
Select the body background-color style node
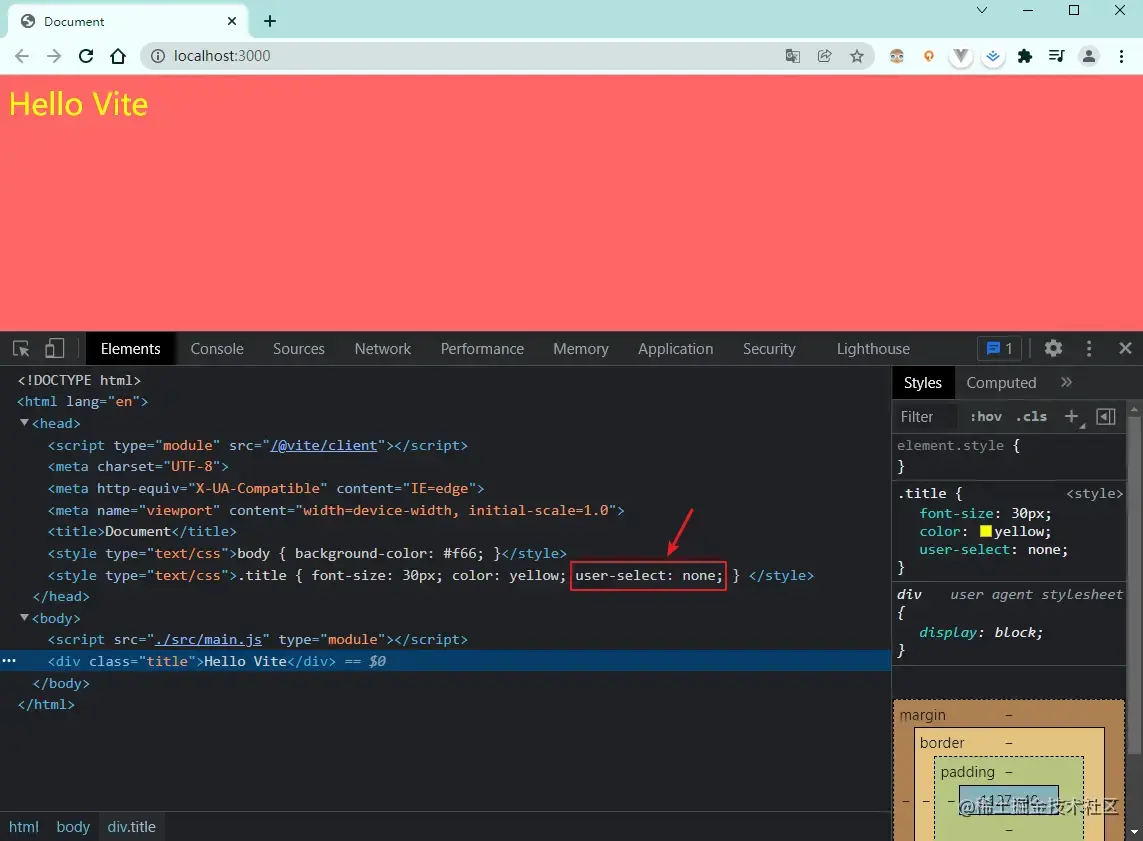coord(307,553)
